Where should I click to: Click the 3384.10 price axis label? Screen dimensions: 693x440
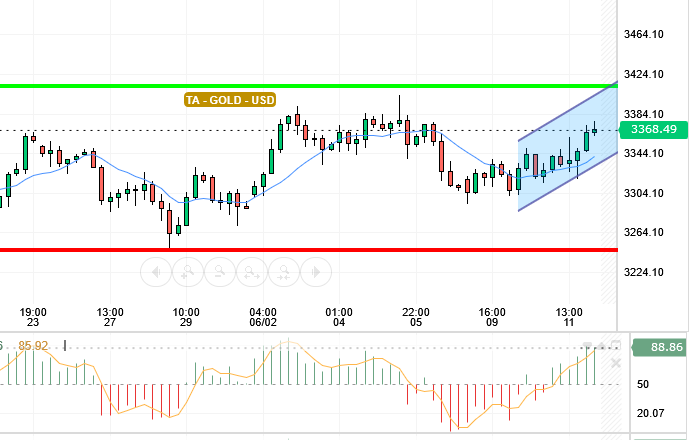(644, 114)
